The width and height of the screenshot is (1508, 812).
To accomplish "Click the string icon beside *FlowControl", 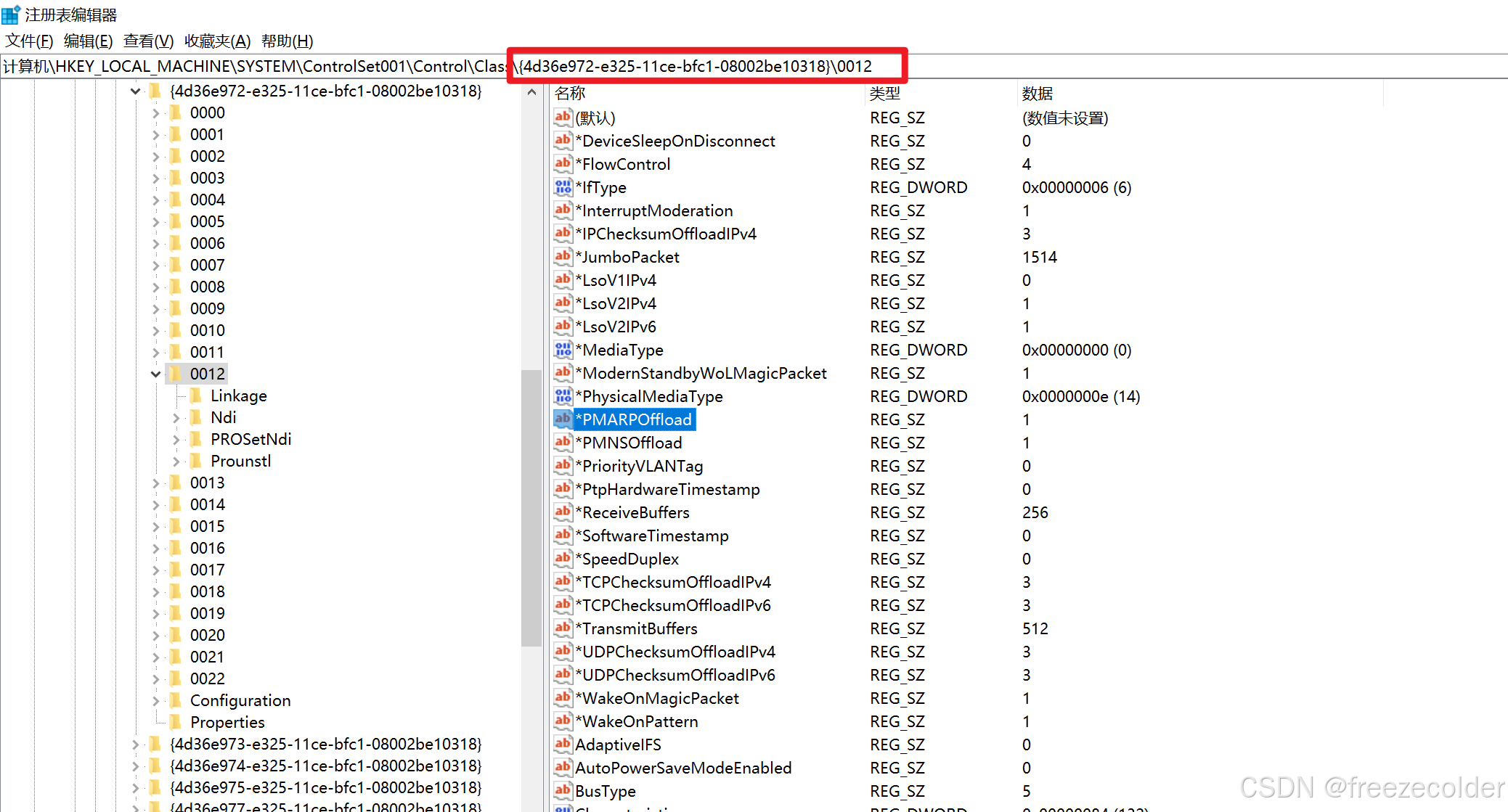I will (563, 164).
